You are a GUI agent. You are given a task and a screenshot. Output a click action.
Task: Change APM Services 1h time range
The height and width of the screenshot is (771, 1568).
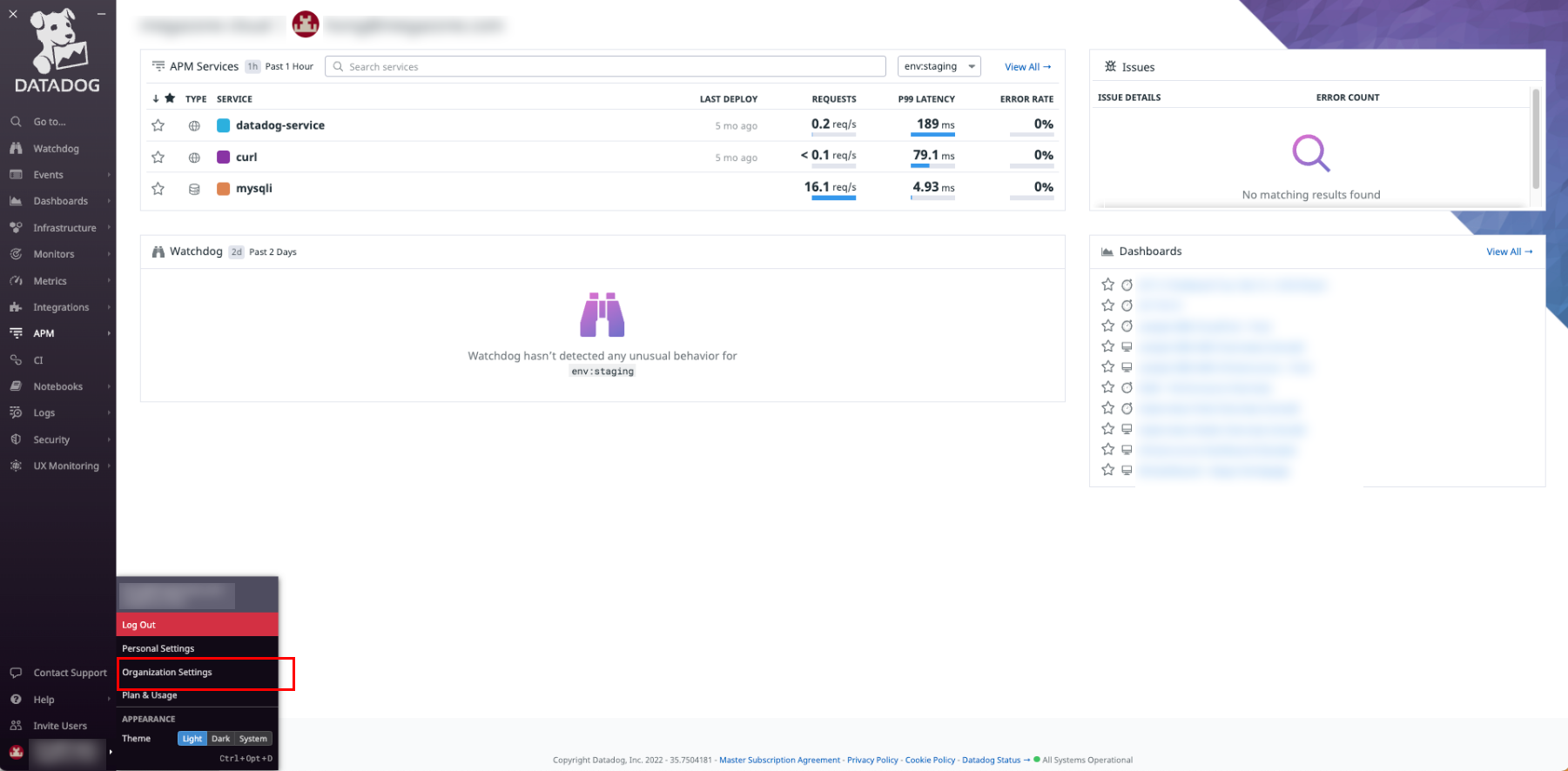click(252, 66)
